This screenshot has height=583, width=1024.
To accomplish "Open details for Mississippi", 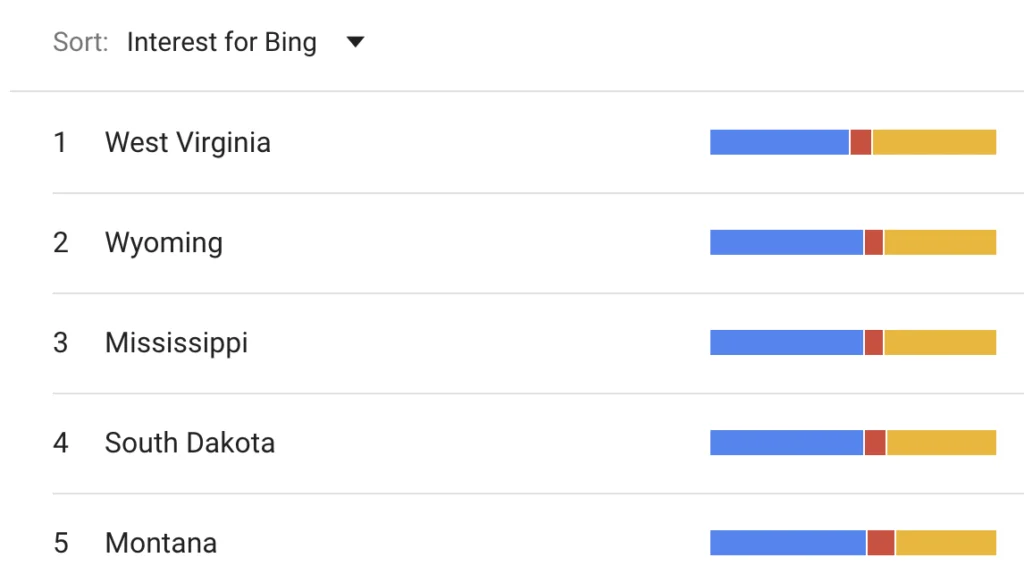I will pyautogui.click(x=176, y=342).
